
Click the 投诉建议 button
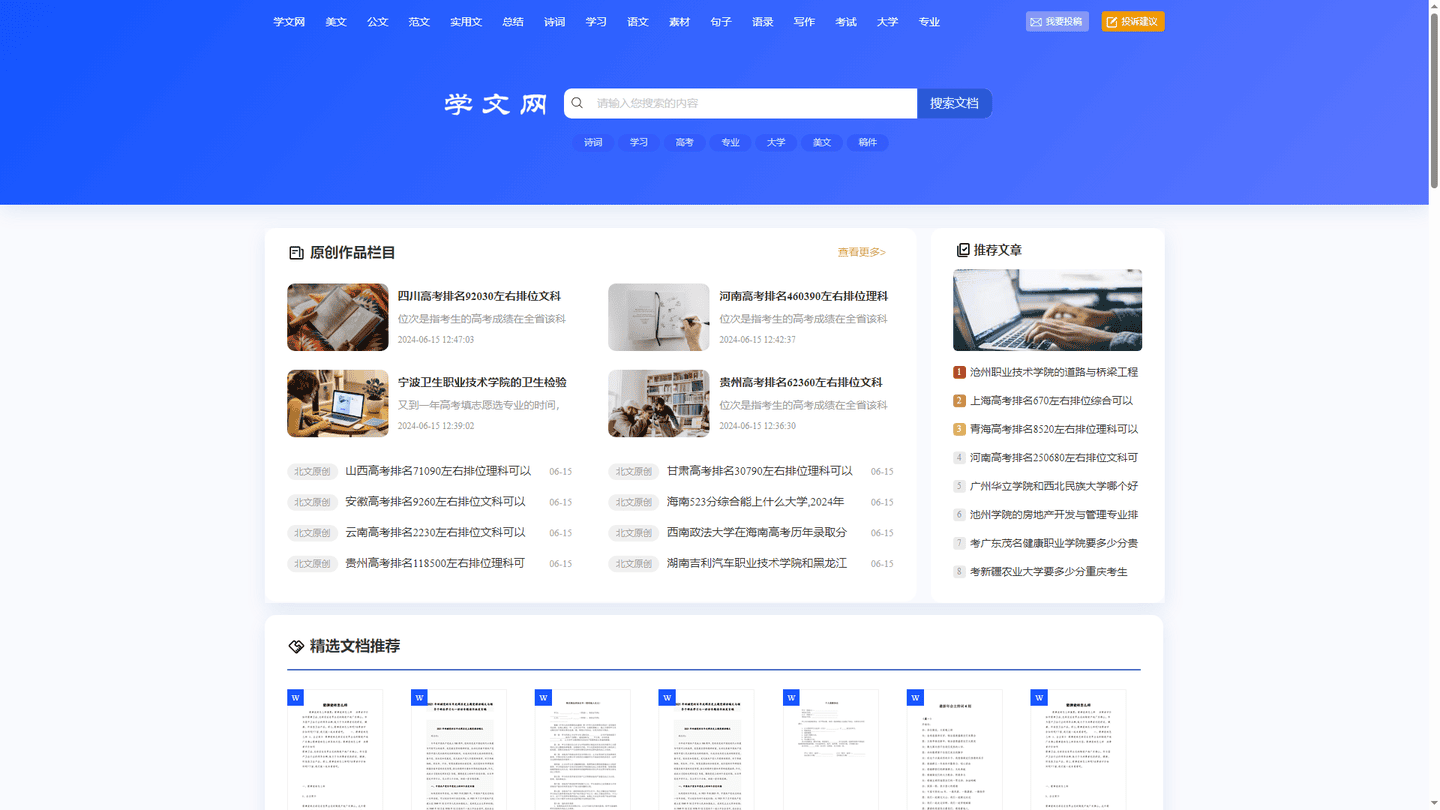pyautogui.click(x=1133, y=22)
